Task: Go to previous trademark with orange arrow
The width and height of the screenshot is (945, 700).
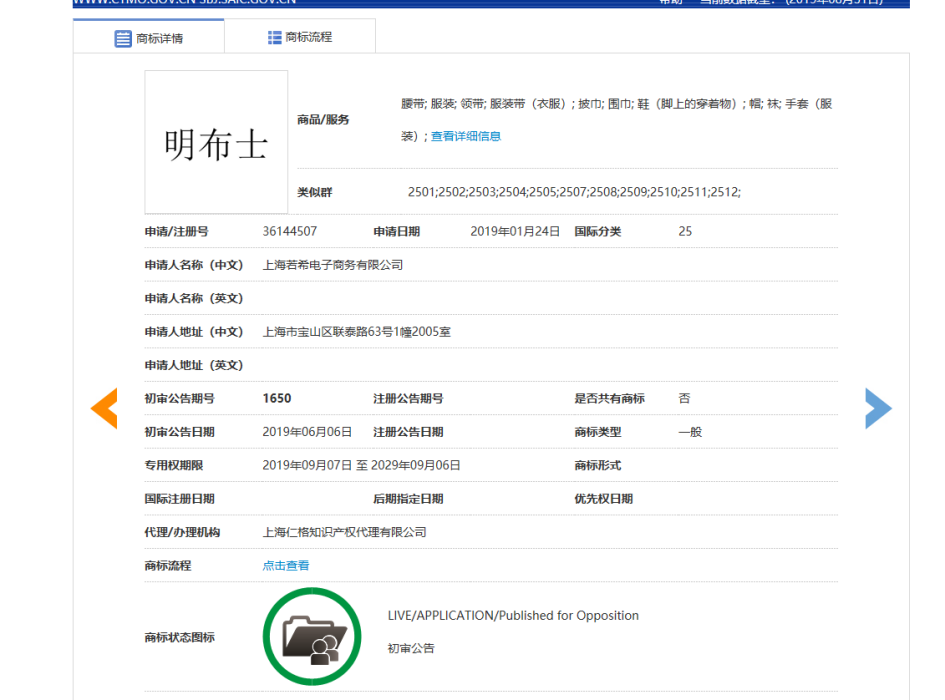Action: pyautogui.click(x=104, y=408)
